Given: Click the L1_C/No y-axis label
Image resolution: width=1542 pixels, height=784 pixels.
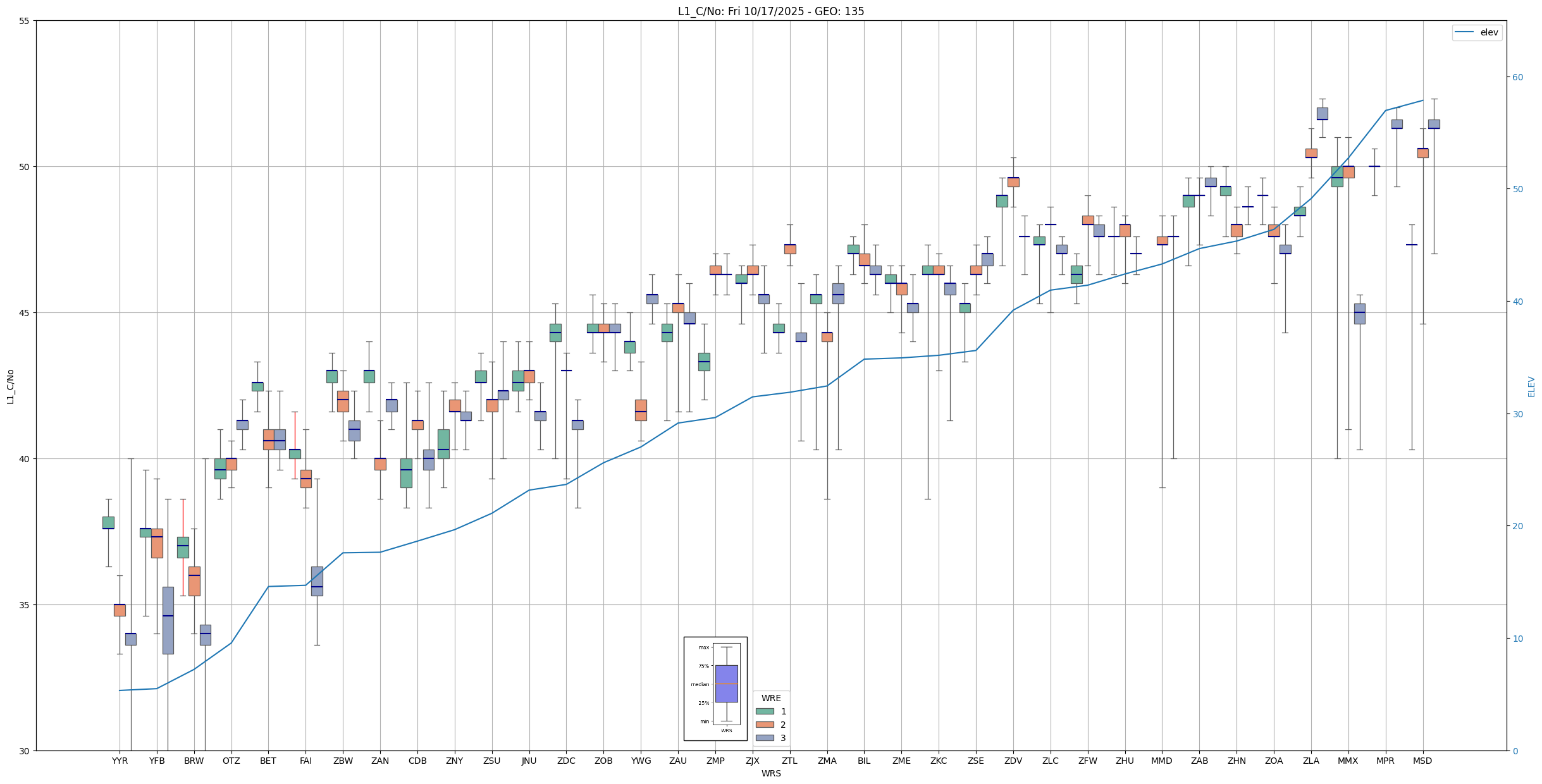Looking at the screenshot, I should [x=10, y=386].
